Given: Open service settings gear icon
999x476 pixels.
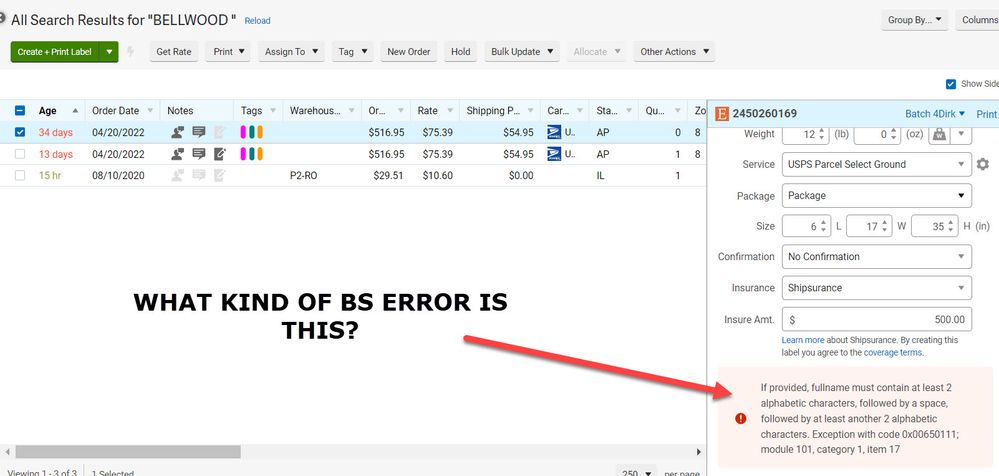Looking at the screenshot, I should tap(982, 164).
